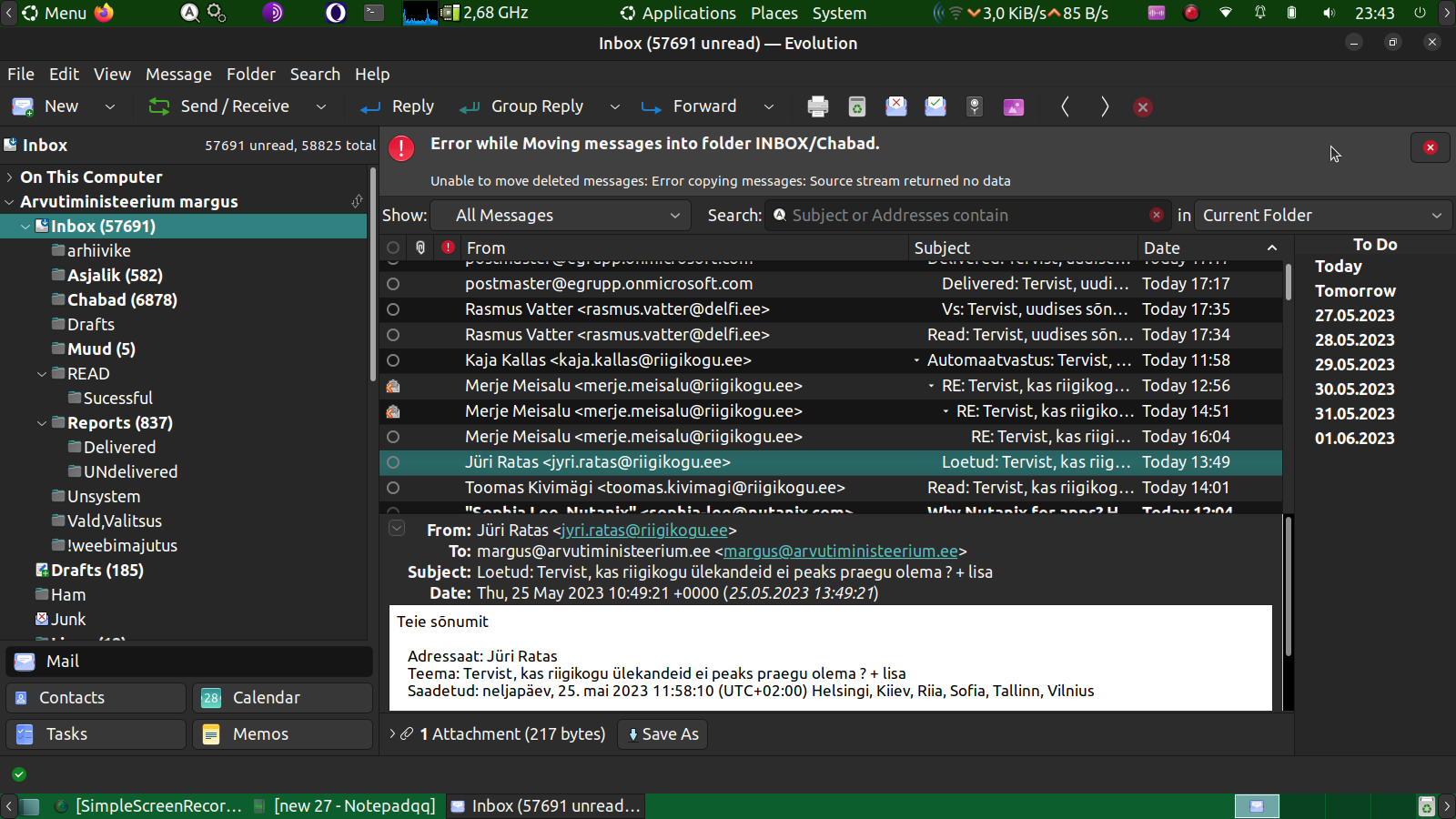The image size is (1456, 819).
Task: Collapse Arvutiministeerium margus account node
Action: pyautogui.click(x=10, y=201)
